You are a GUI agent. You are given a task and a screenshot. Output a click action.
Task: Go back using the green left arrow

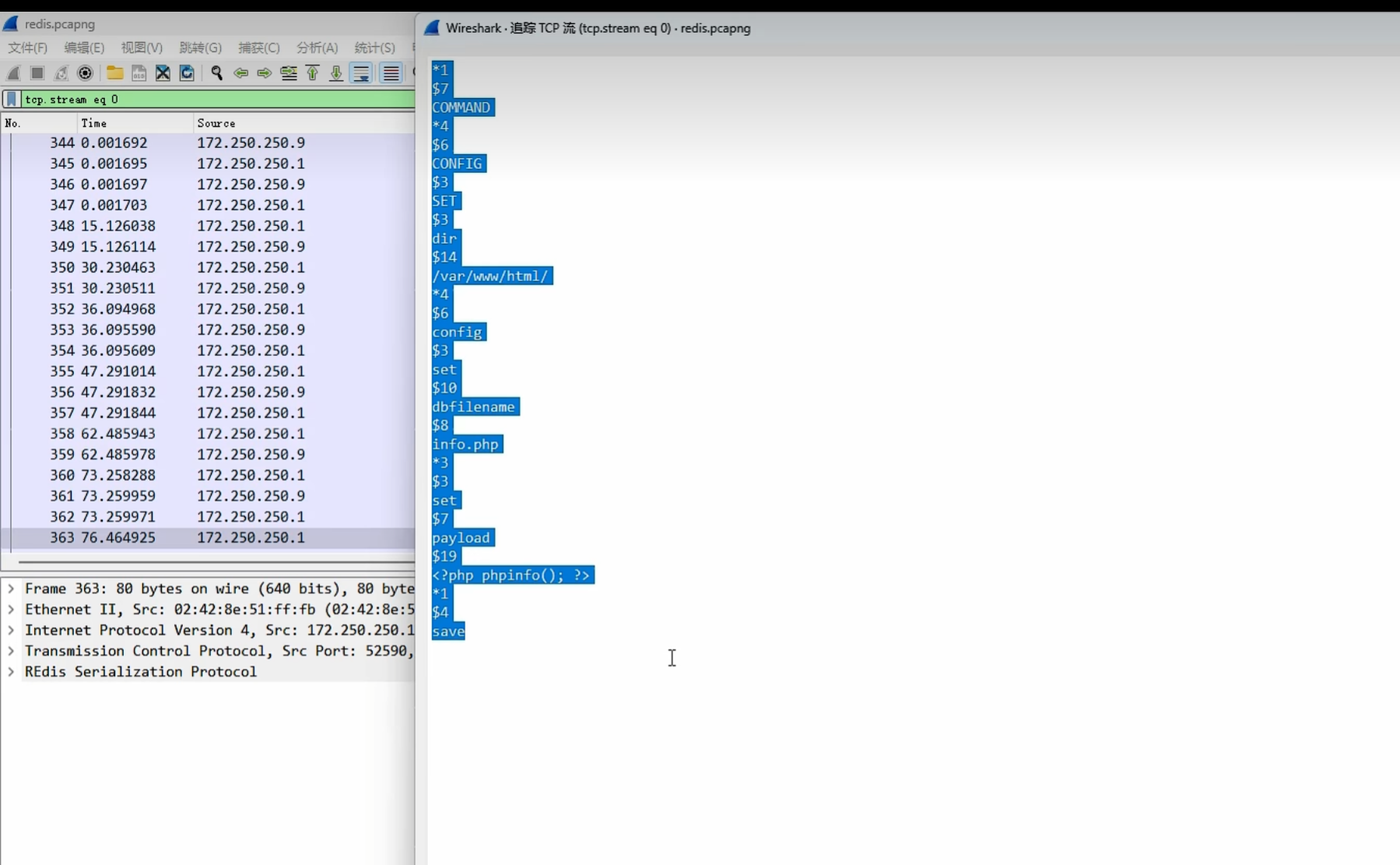coord(241,73)
